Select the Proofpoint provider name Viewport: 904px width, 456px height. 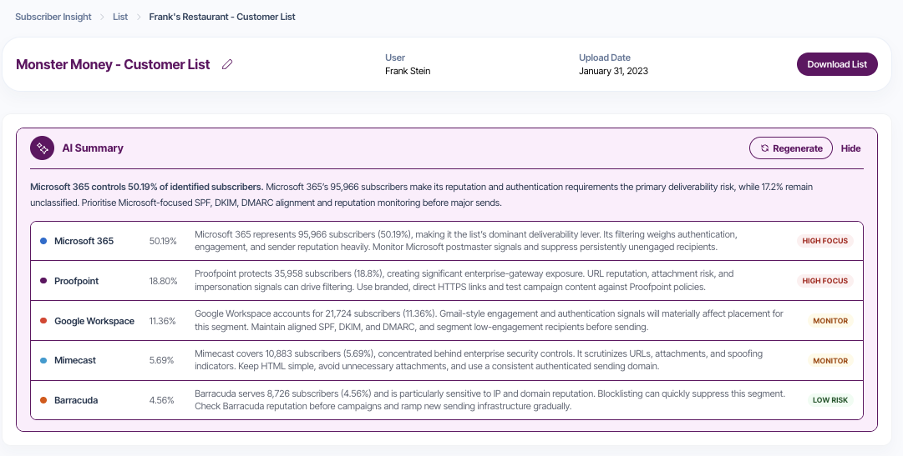click(76, 281)
